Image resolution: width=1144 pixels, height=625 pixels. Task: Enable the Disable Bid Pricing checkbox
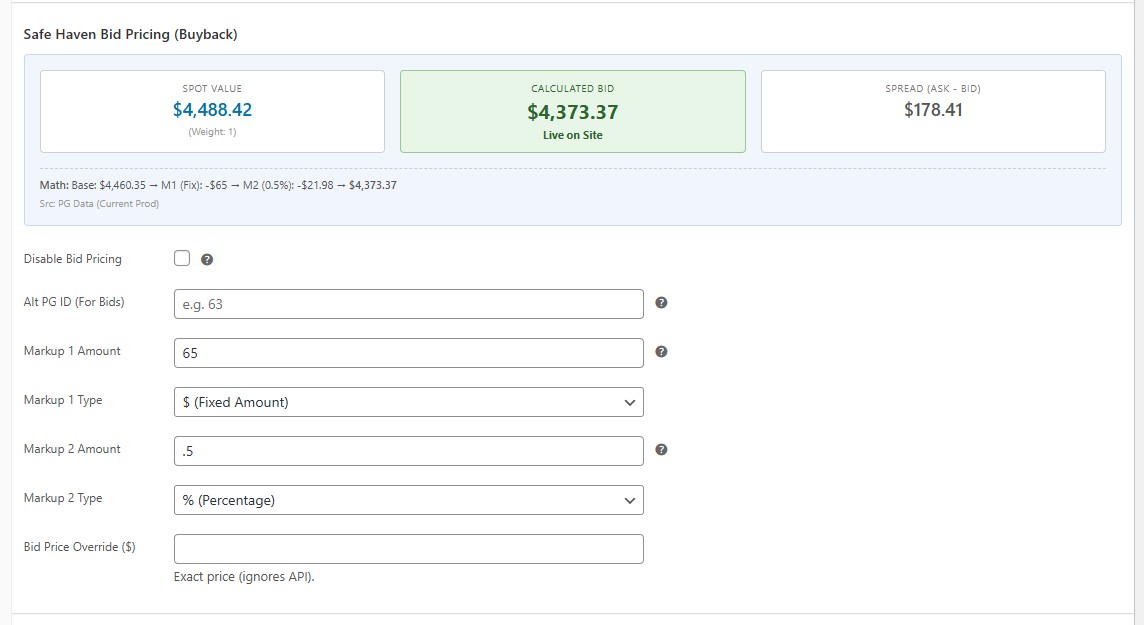pyautogui.click(x=182, y=259)
